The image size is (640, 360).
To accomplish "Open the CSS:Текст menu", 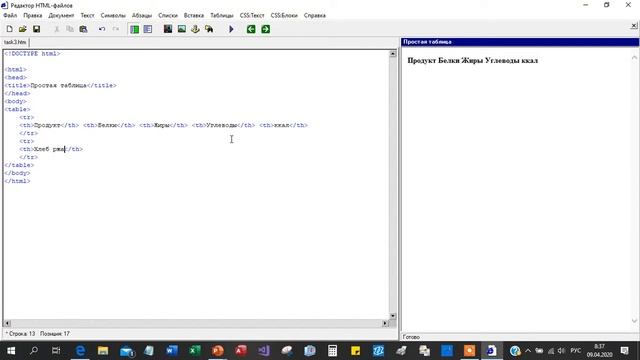I will [x=252, y=15].
